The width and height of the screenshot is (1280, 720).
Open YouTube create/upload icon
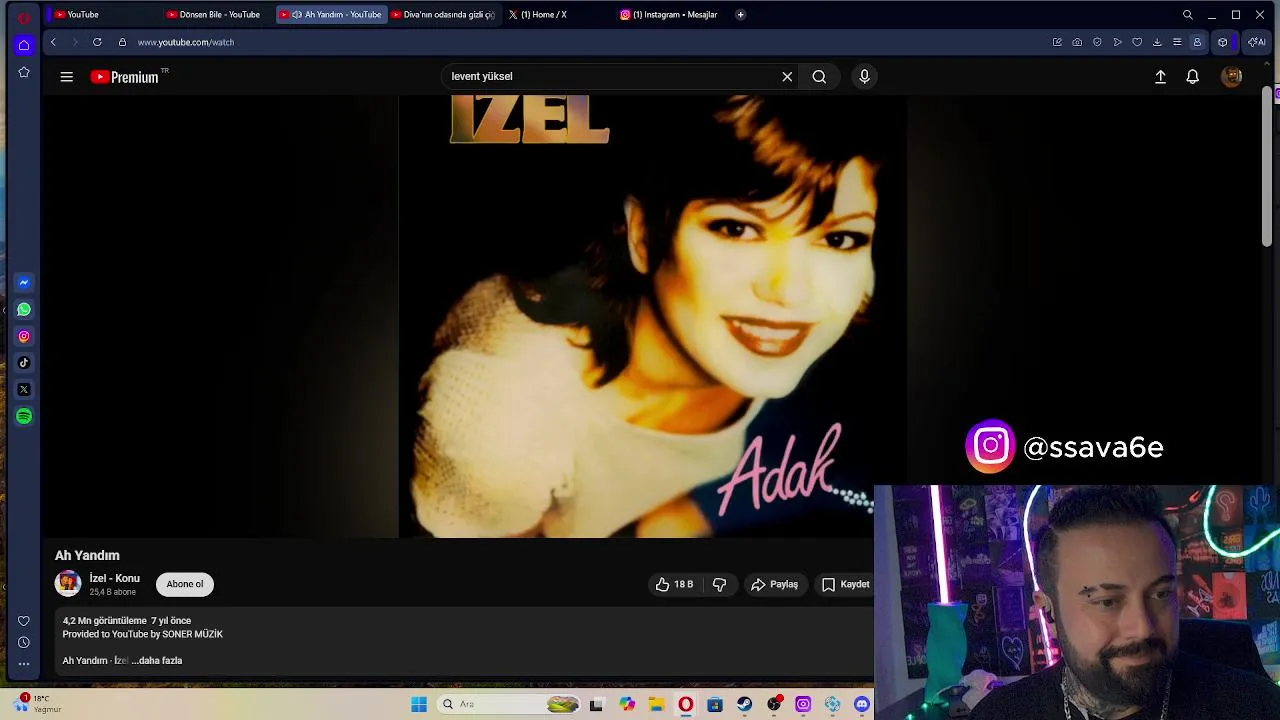point(1160,76)
